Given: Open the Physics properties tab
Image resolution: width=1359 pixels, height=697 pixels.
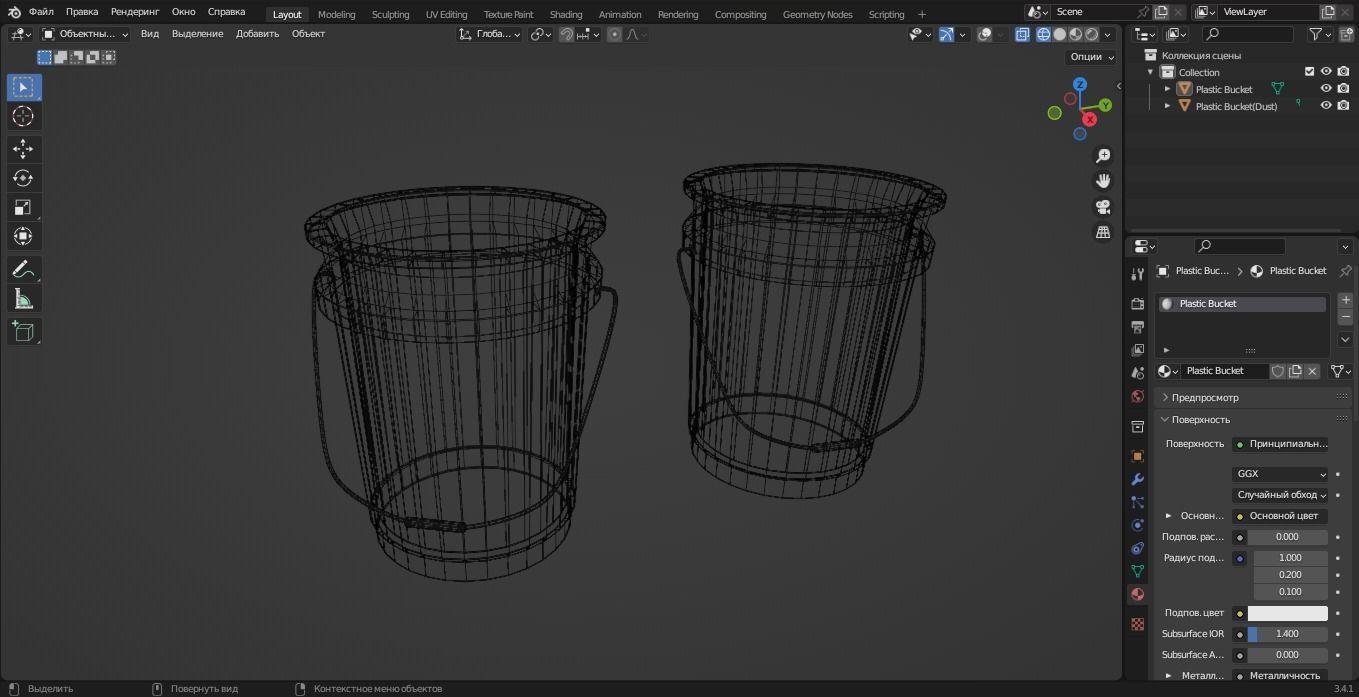Looking at the screenshot, I should point(1137,525).
